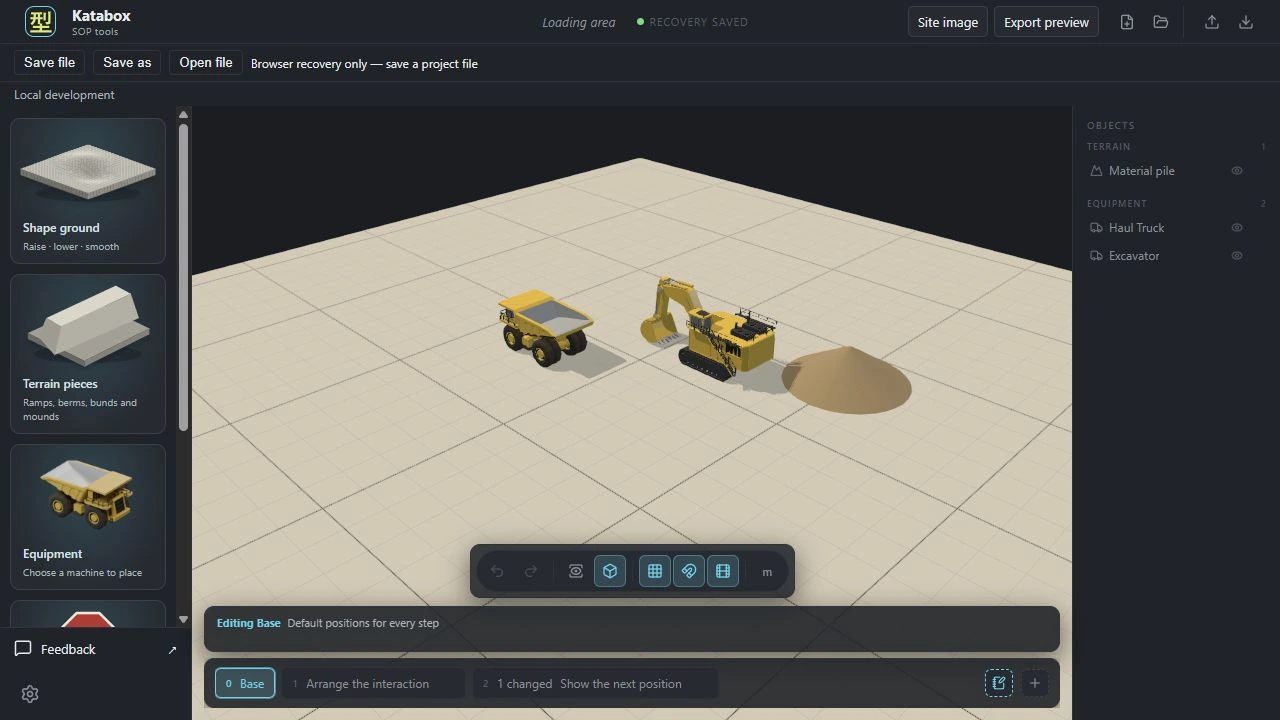Select the haul truck in the 3D scene

tap(546, 327)
